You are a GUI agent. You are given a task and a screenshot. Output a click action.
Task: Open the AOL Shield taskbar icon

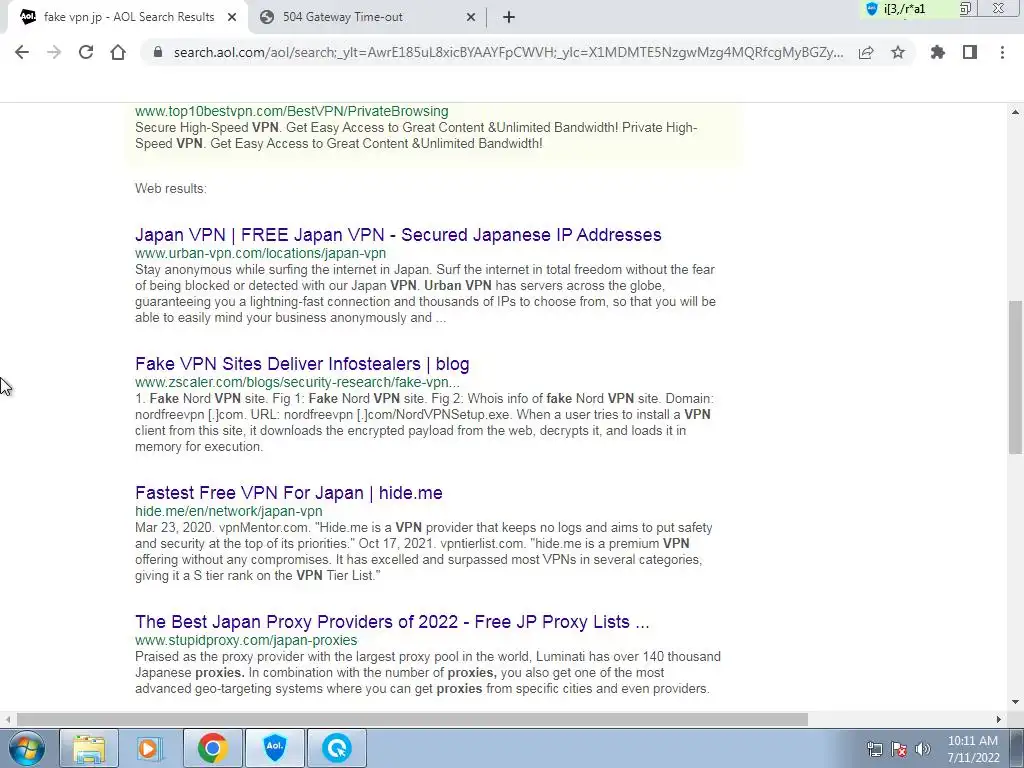coord(274,748)
